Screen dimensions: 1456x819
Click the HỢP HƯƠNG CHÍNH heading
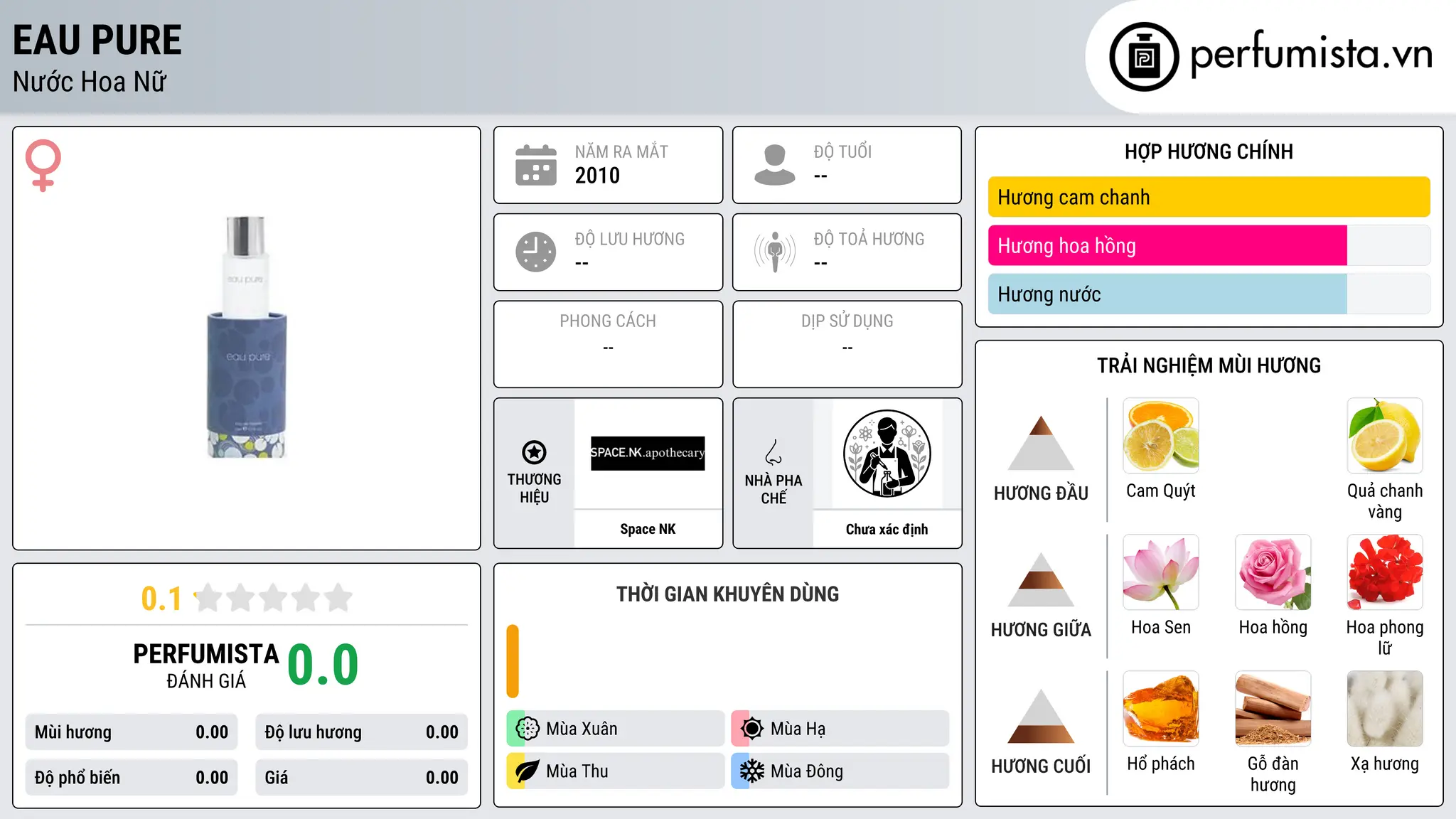pyautogui.click(x=1209, y=151)
